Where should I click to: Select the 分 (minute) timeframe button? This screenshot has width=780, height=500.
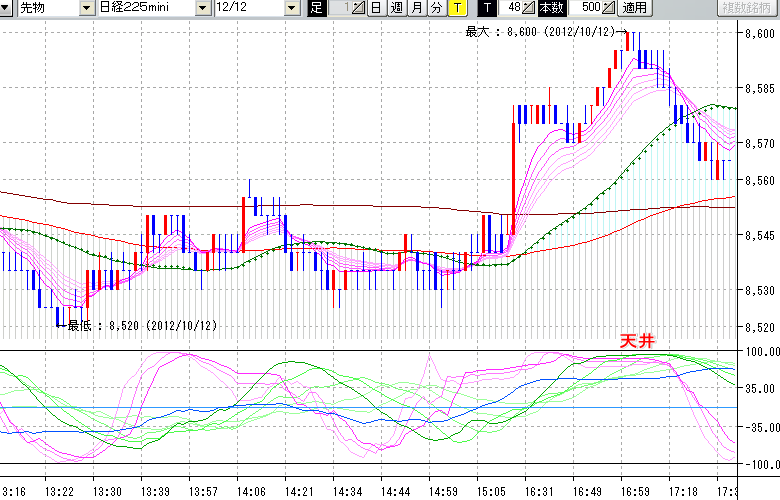point(436,8)
